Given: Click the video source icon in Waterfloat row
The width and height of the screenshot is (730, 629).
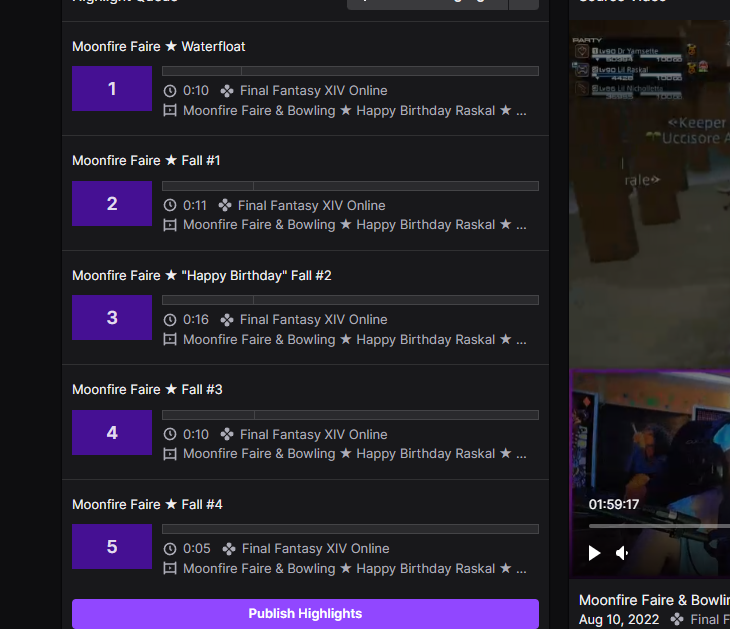Looking at the screenshot, I should tap(170, 111).
